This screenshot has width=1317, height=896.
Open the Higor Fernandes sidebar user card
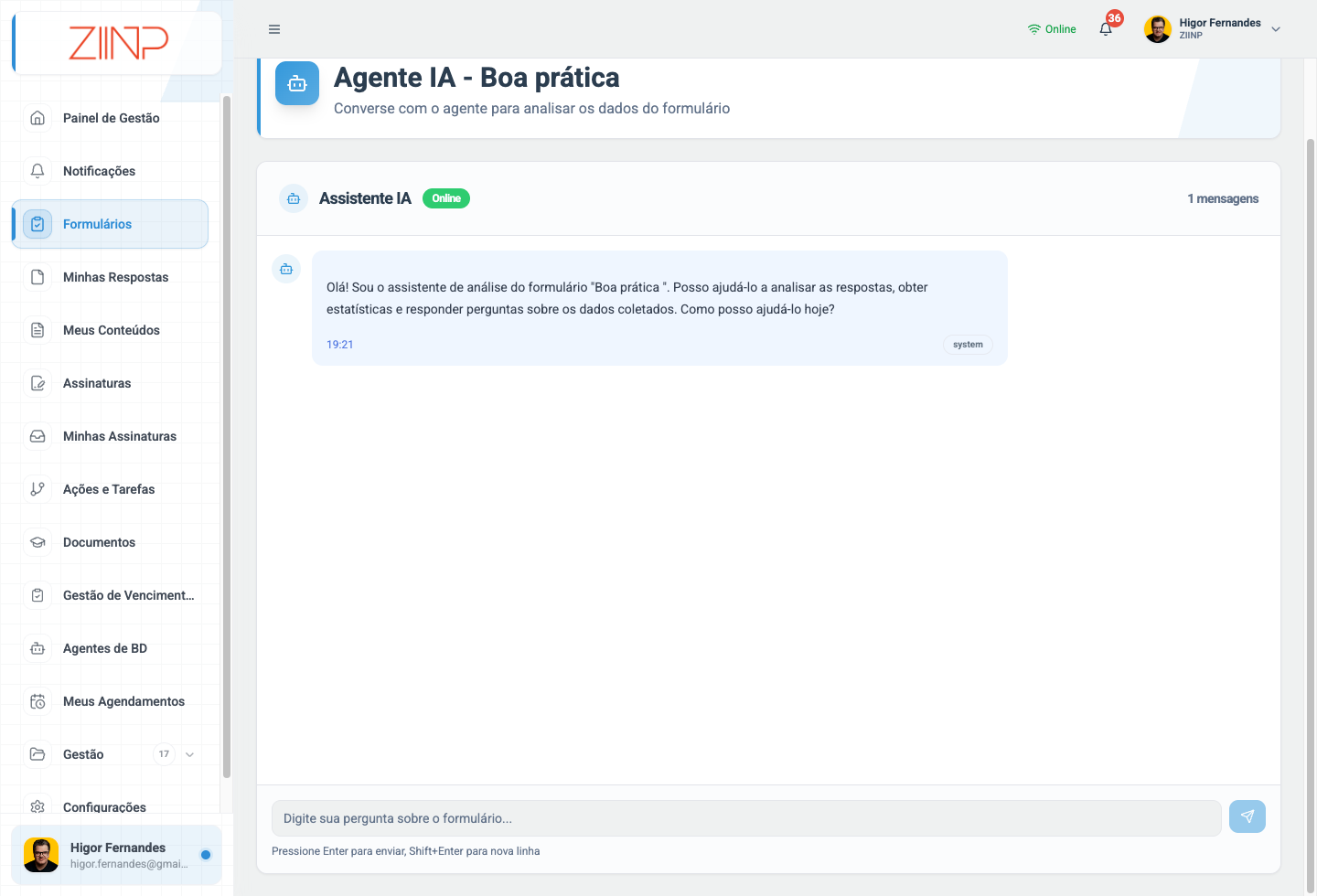(116, 855)
